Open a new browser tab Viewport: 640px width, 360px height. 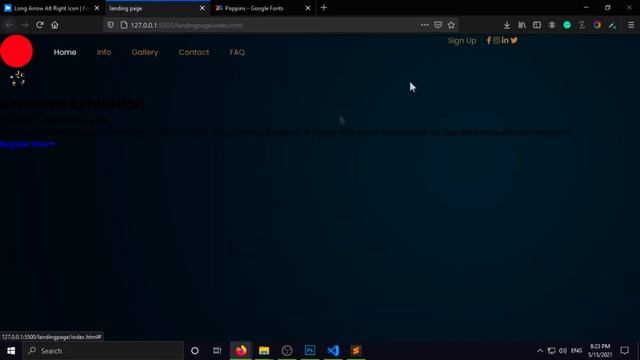point(324,8)
